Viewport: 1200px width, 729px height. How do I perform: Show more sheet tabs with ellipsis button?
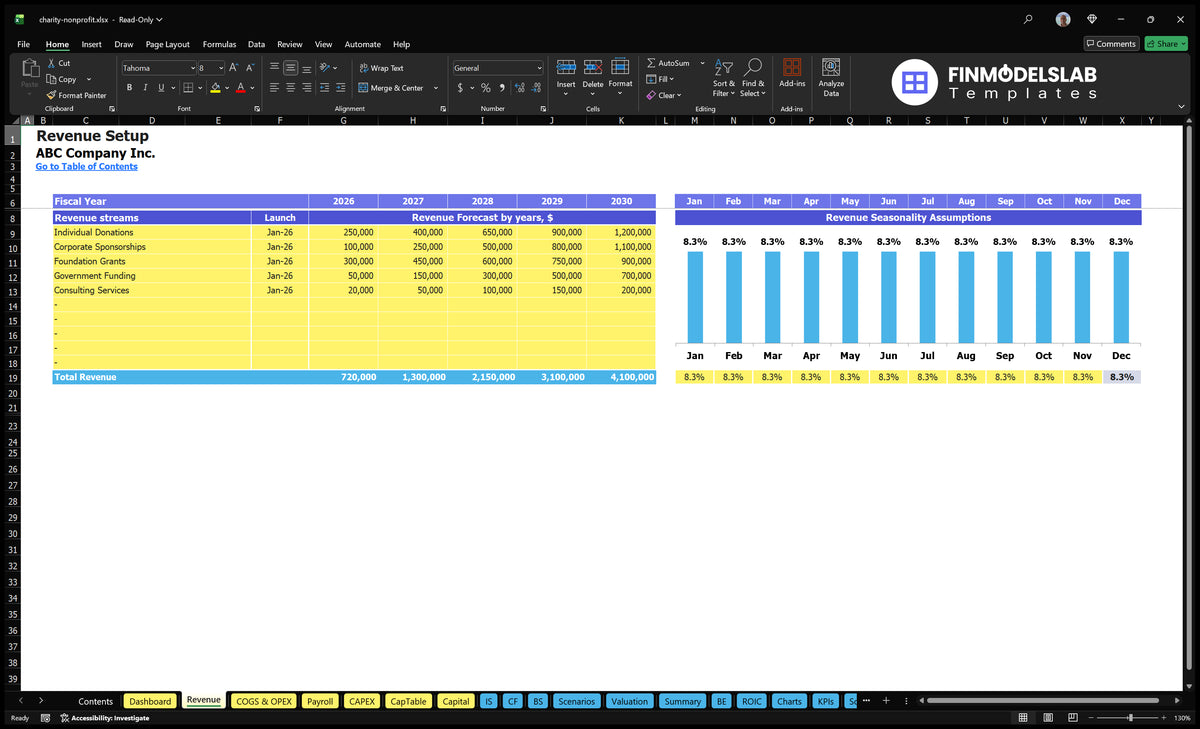click(866, 700)
